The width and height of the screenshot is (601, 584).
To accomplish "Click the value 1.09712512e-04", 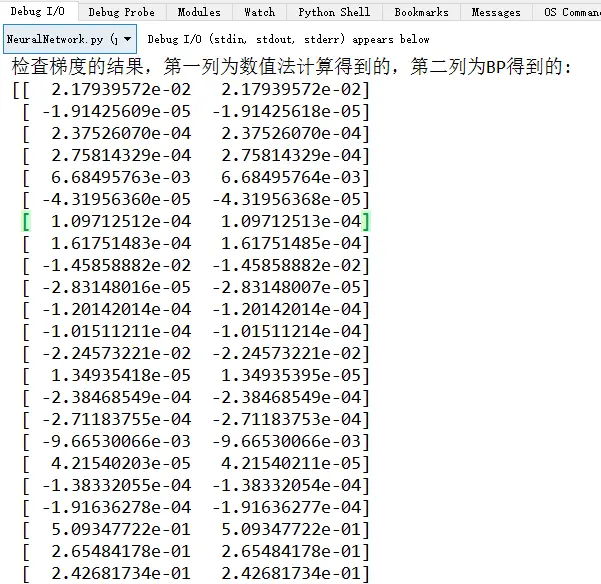I will coord(121,221).
